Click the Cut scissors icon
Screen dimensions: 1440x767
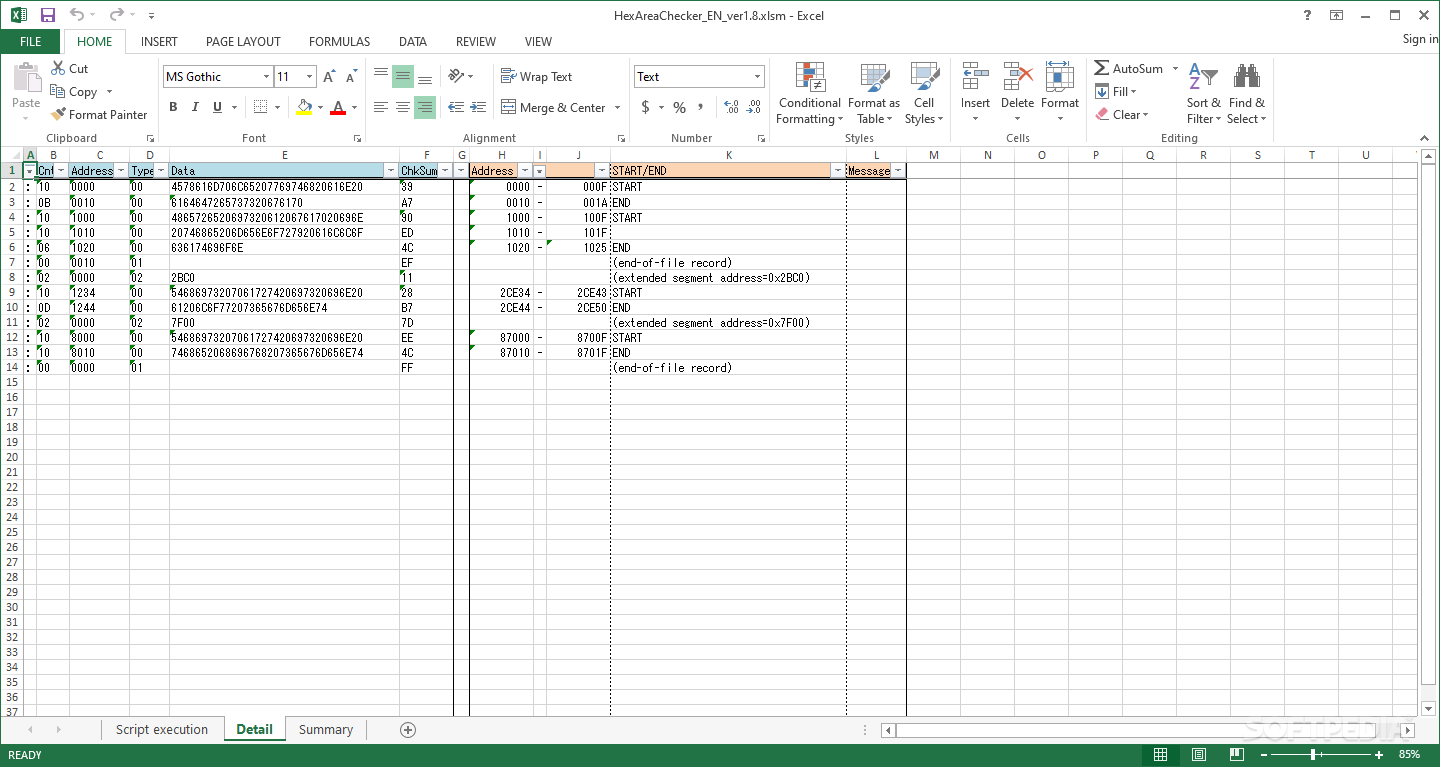58,68
